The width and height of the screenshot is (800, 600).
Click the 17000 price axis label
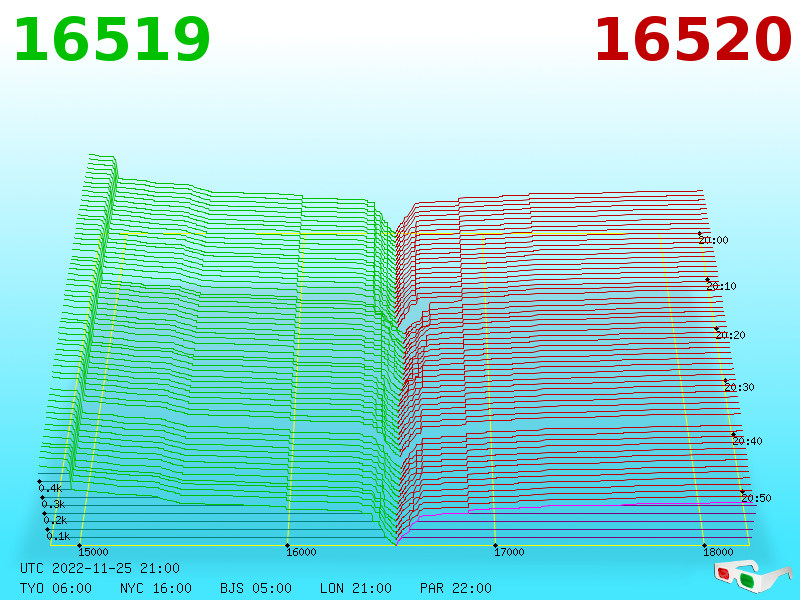[509, 552]
